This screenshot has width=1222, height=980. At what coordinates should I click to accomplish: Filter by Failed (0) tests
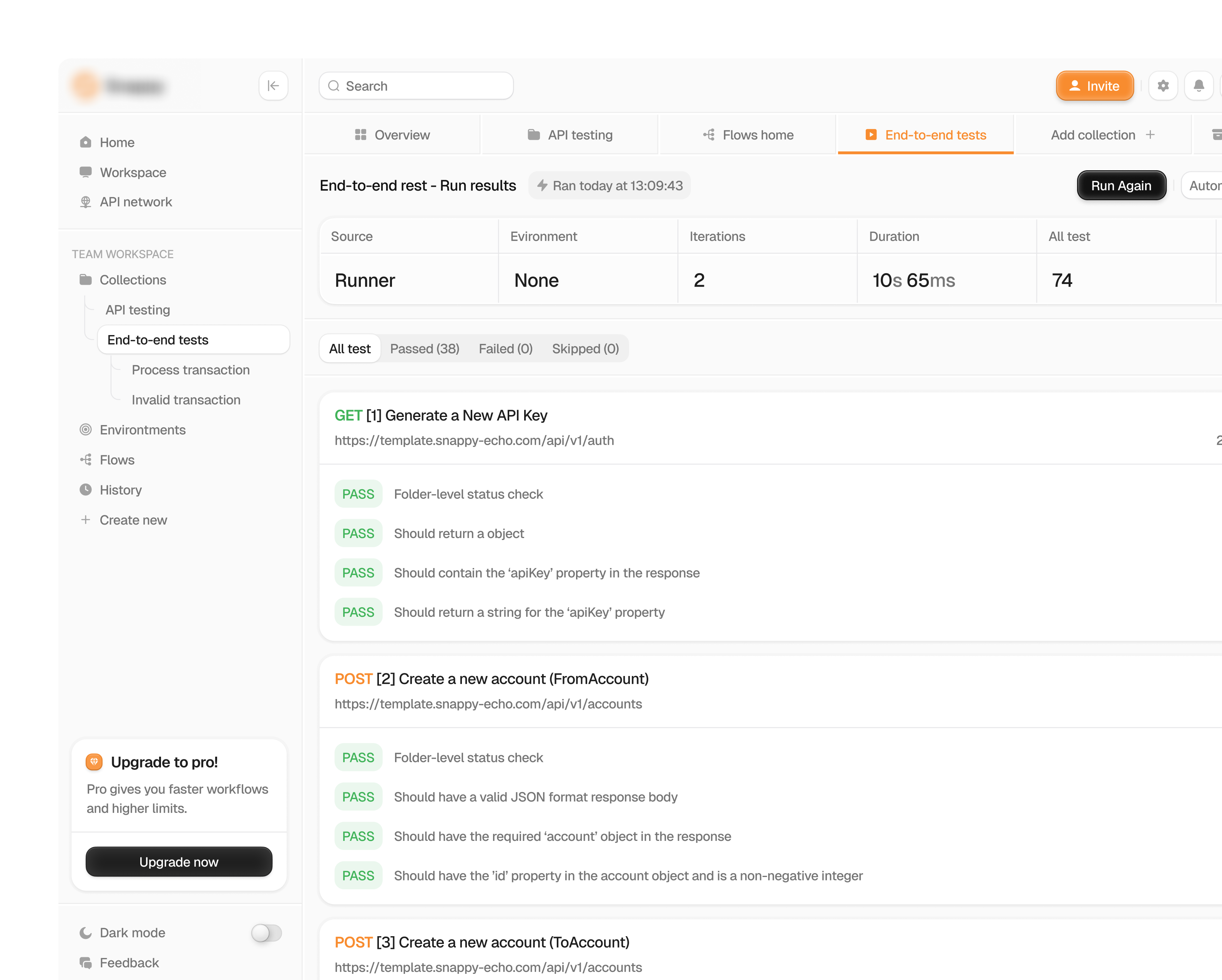(506, 349)
